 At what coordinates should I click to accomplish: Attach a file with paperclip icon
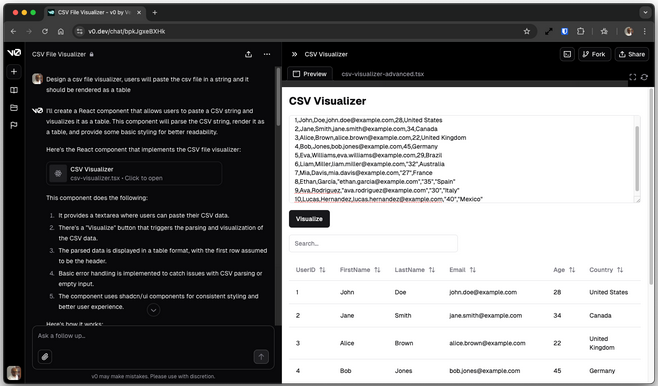45,357
